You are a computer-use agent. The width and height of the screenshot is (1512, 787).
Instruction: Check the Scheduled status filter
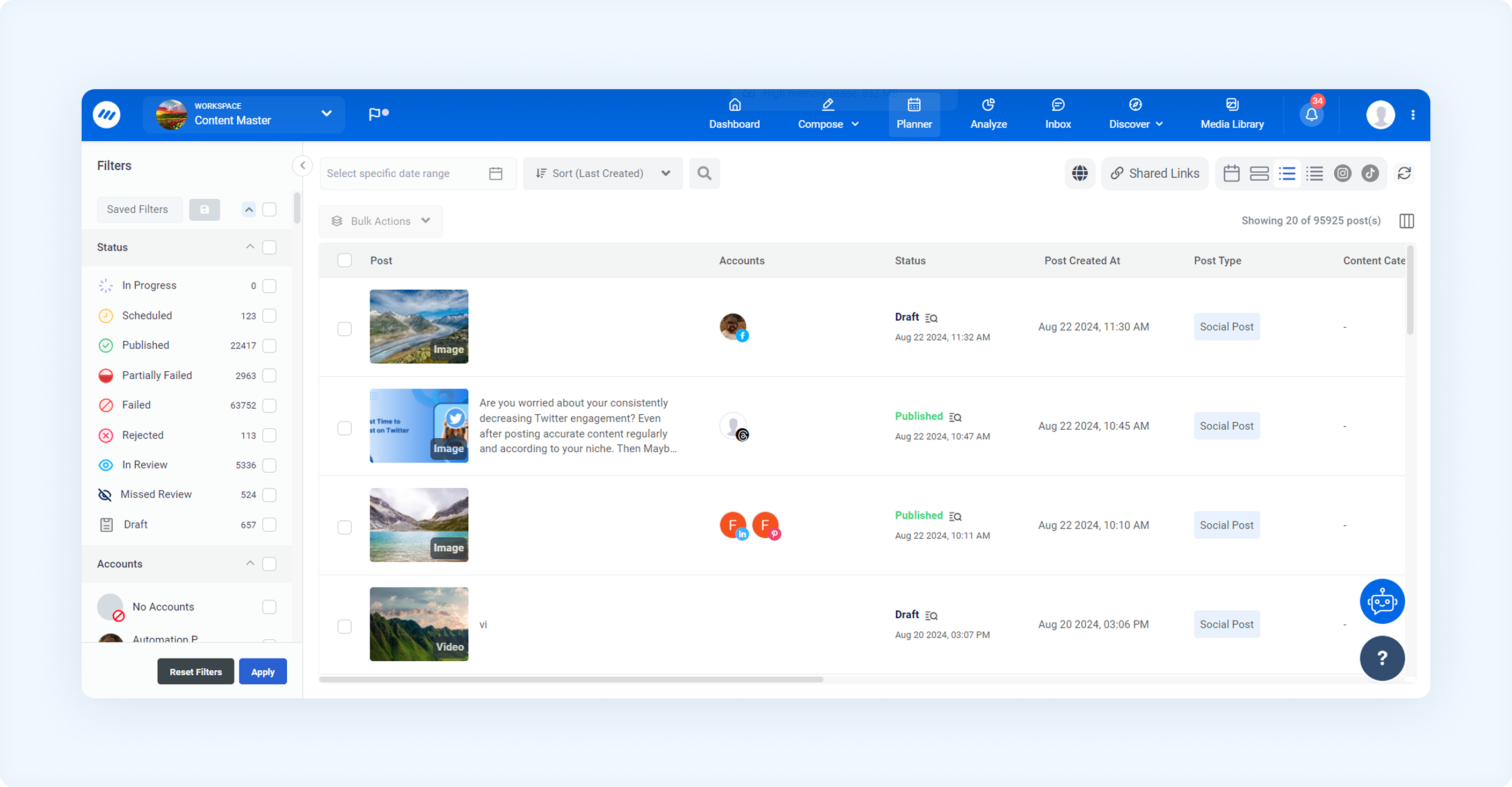point(269,316)
